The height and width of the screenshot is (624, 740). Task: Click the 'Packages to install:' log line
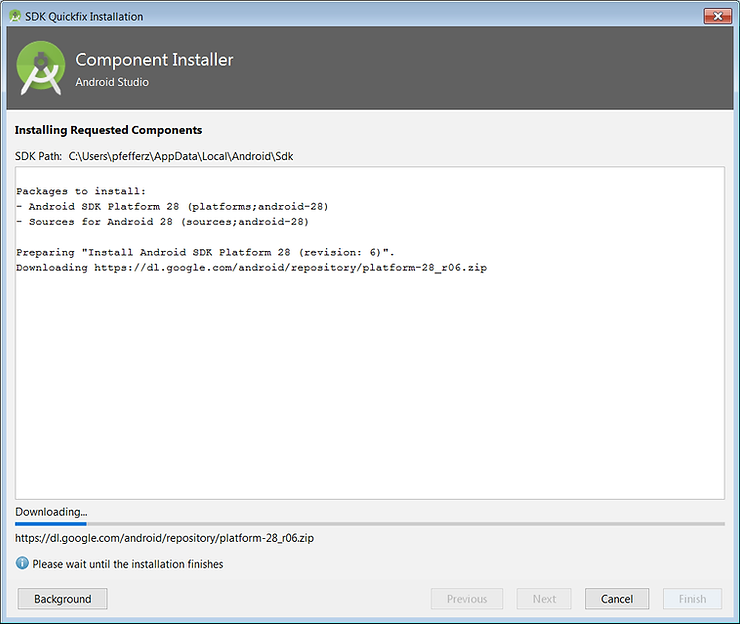tap(81, 191)
